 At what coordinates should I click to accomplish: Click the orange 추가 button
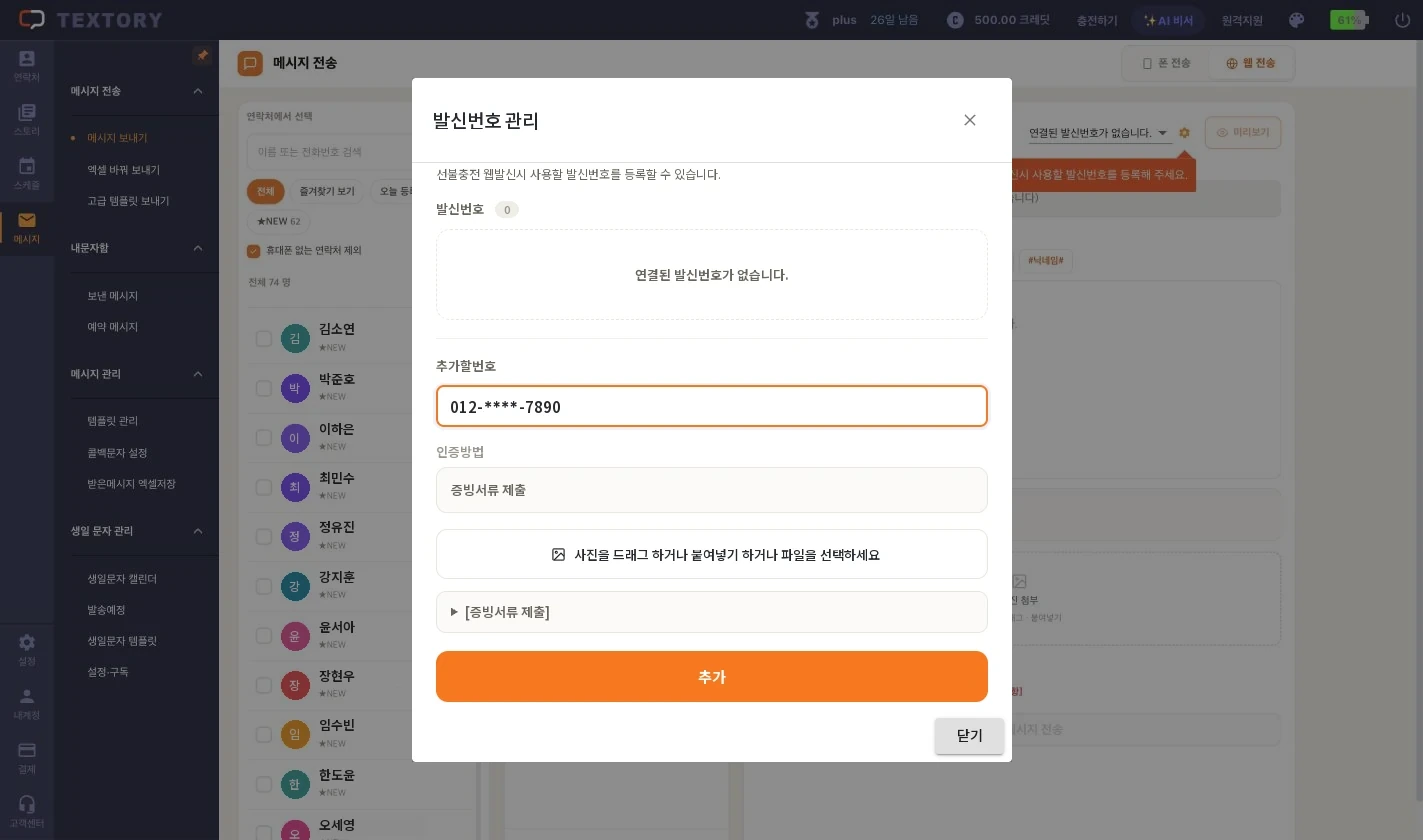[x=712, y=677]
